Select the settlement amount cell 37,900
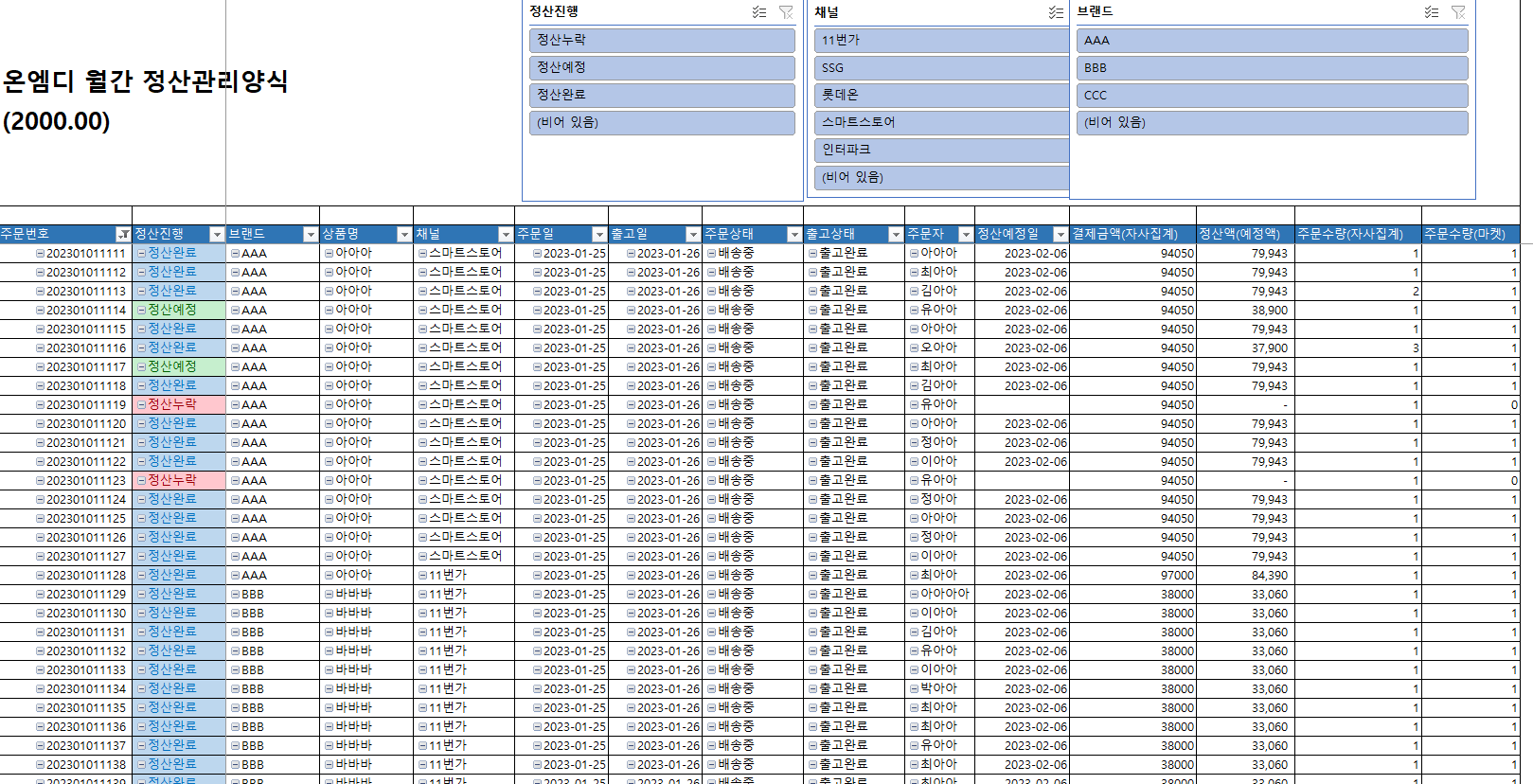Image resolution: width=1533 pixels, height=784 pixels. point(1245,347)
